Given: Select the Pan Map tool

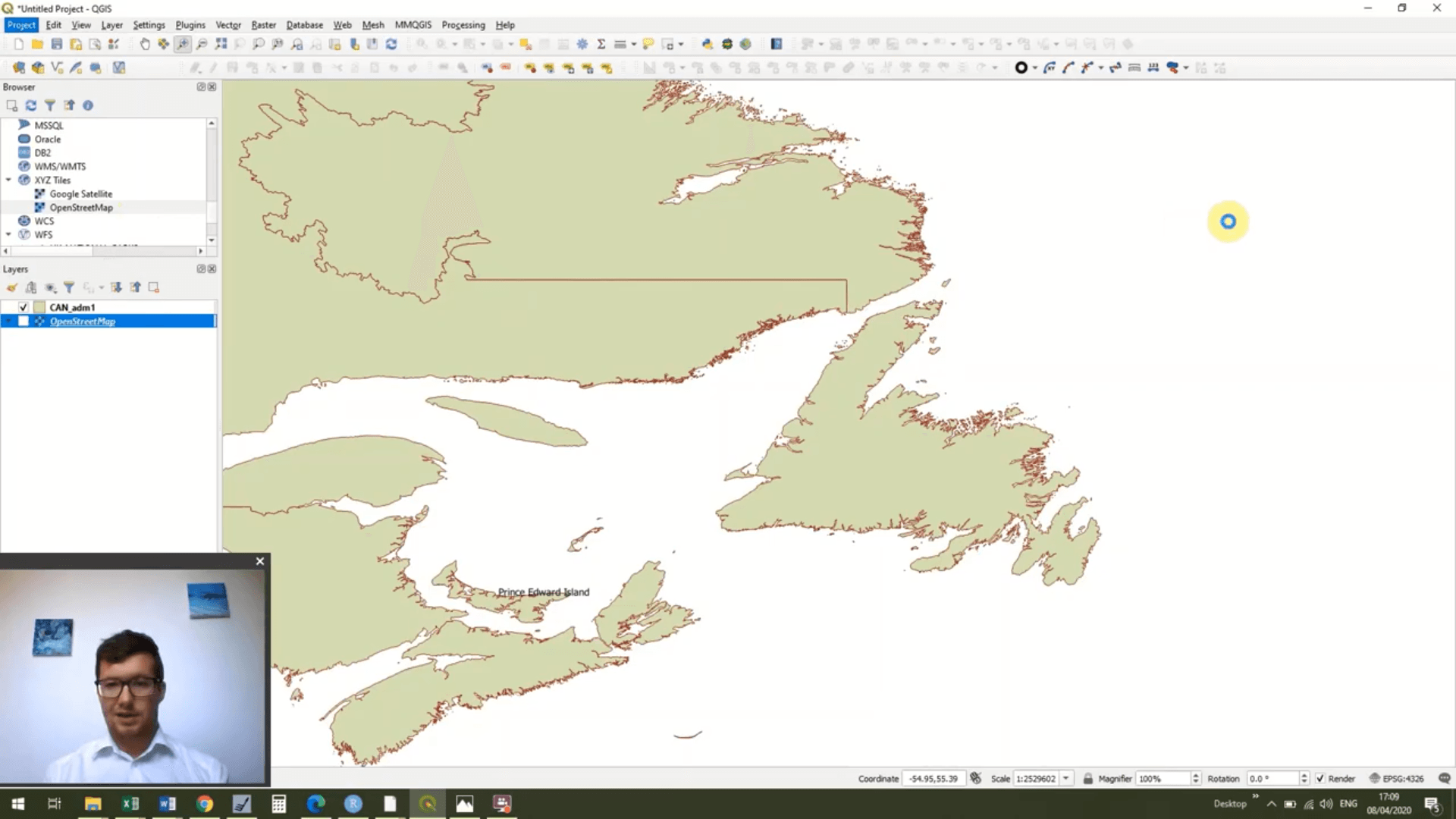Looking at the screenshot, I should click(145, 44).
